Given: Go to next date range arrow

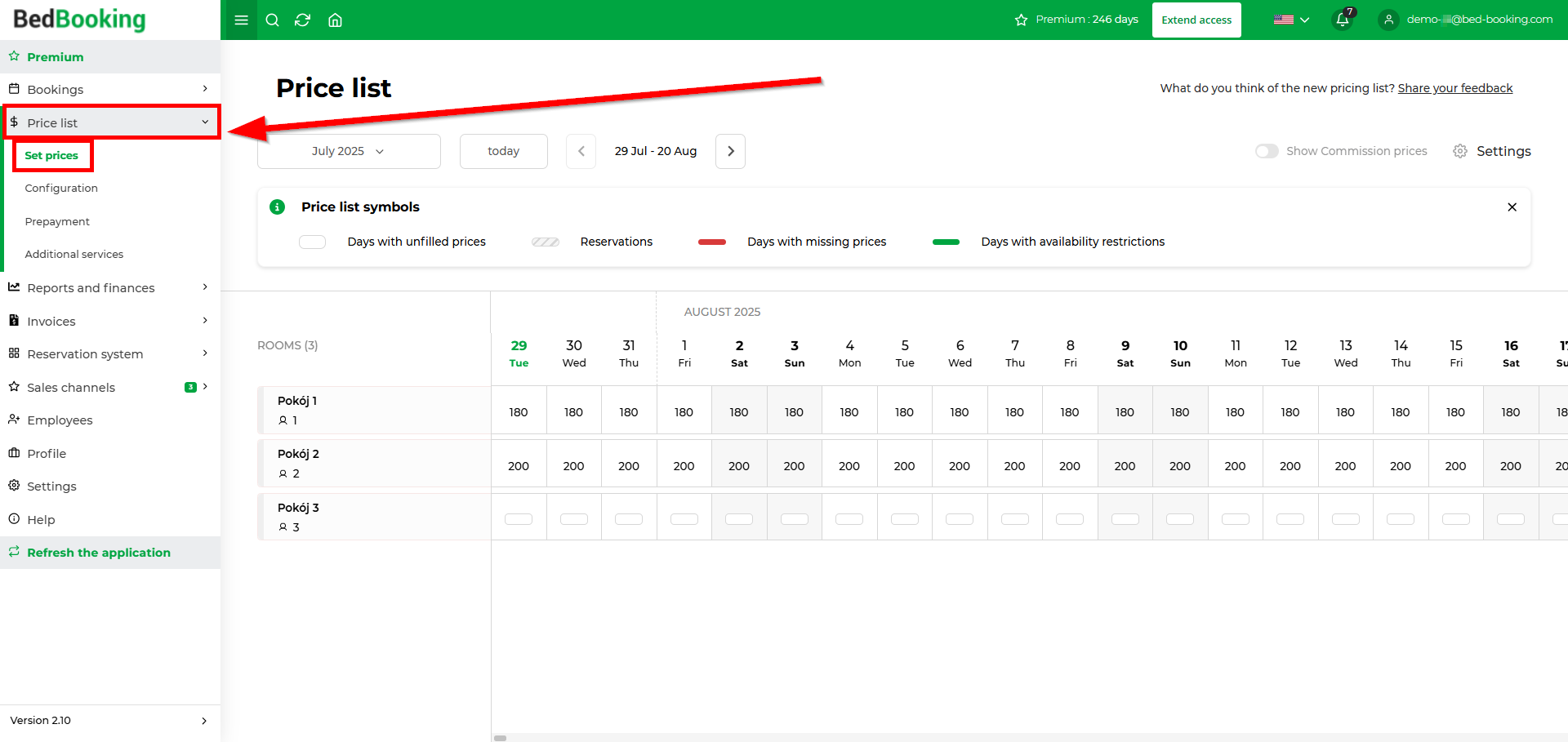Looking at the screenshot, I should tap(730, 151).
